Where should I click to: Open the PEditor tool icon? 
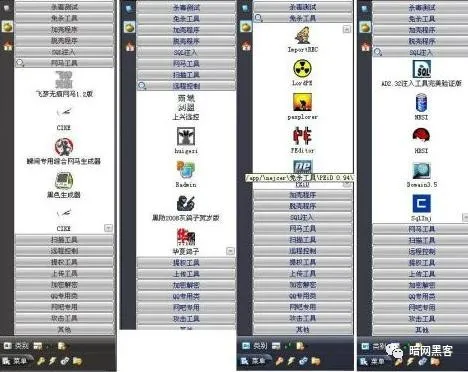pyautogui.click(x=302, y=135)
